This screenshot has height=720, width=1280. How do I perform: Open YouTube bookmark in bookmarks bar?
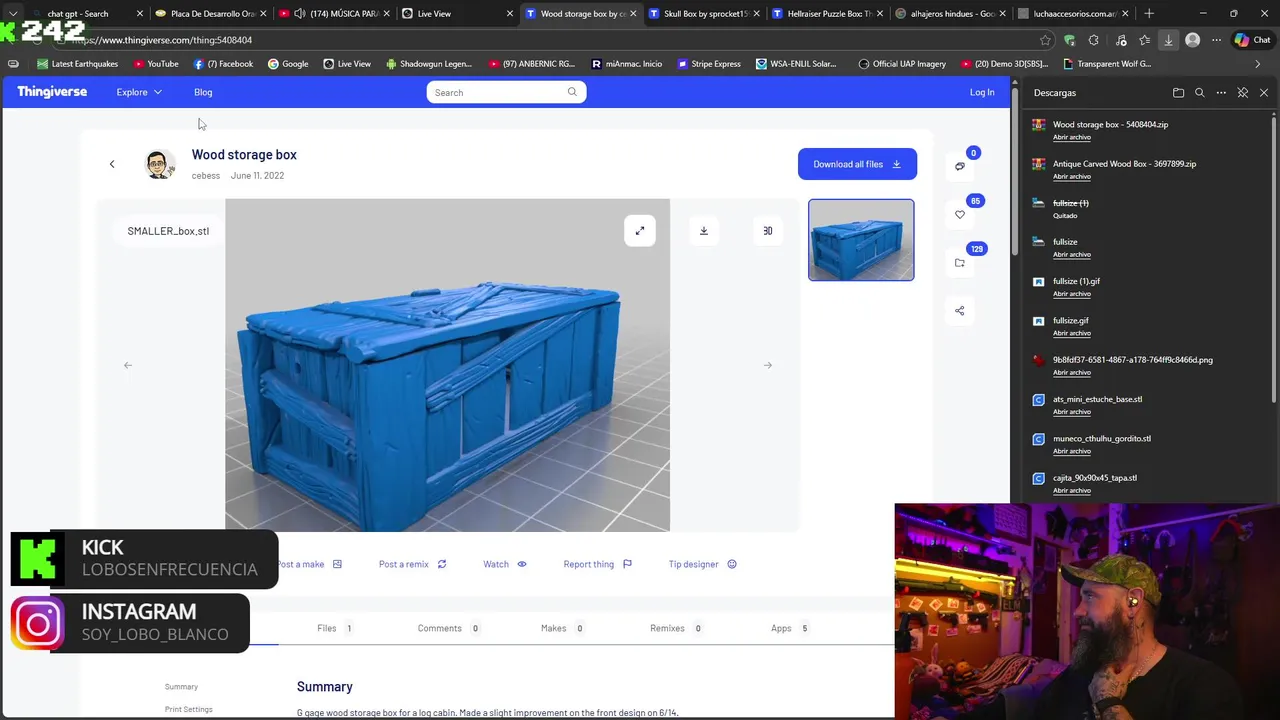pyautogui.click(x=154, y=64)
